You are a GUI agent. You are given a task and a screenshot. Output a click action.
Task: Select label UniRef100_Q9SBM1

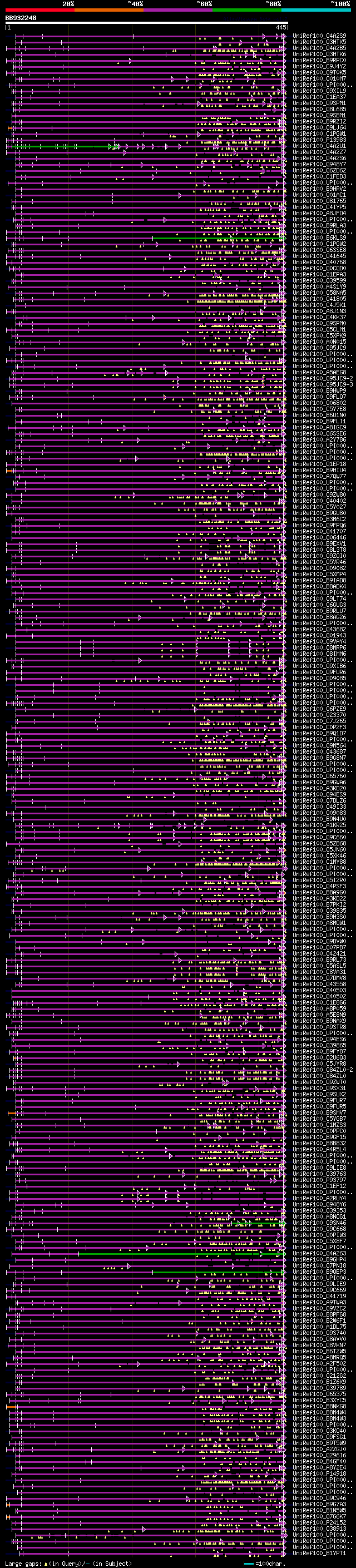(319, 116)
